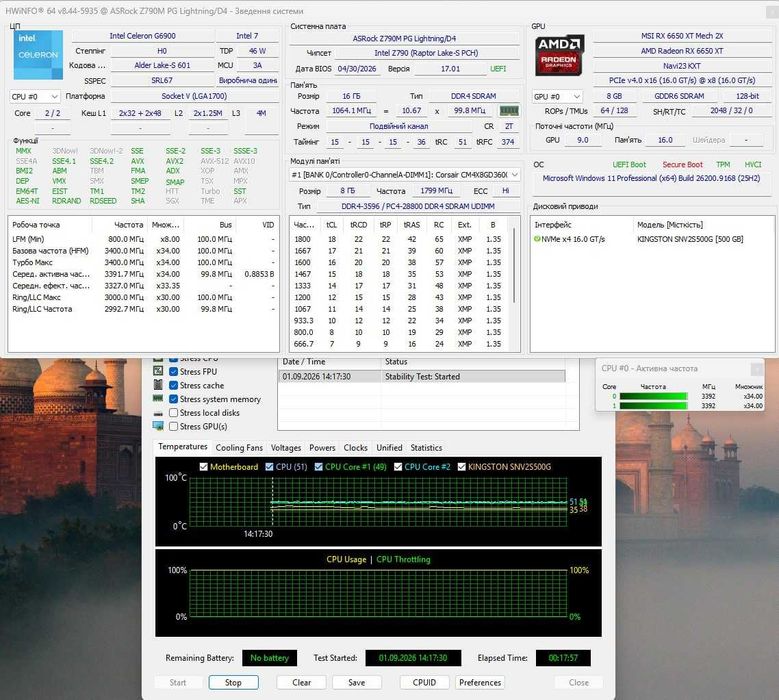Image resolution: width=779 pixels, height=700 pixels.
Task: Uncheck the Stress FPU checkbox
Action: pos(173,371)
